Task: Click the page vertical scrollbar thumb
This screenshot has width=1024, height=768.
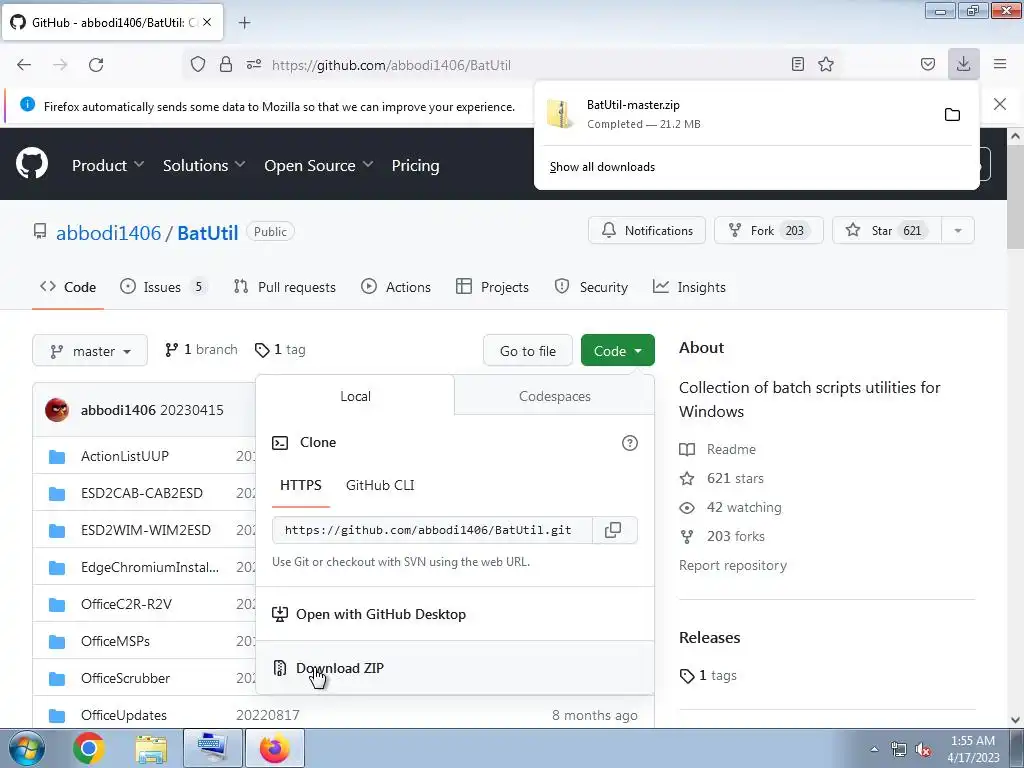Action: (x=1015, y=196)
